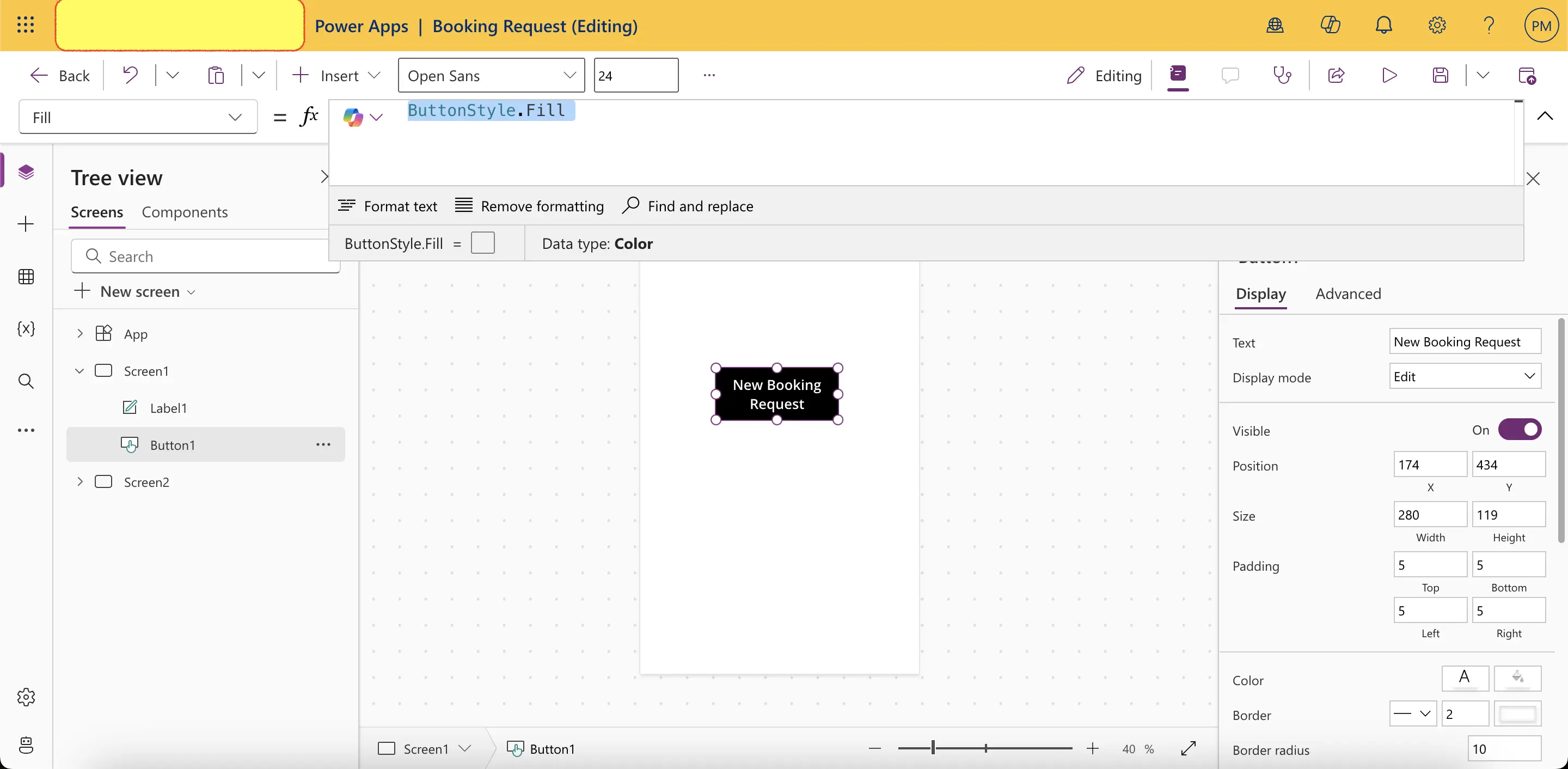The width and height of the screenshot is (1568, 769).
Task: Expand Screen2 in the tree view
Action: coord(80,481)
